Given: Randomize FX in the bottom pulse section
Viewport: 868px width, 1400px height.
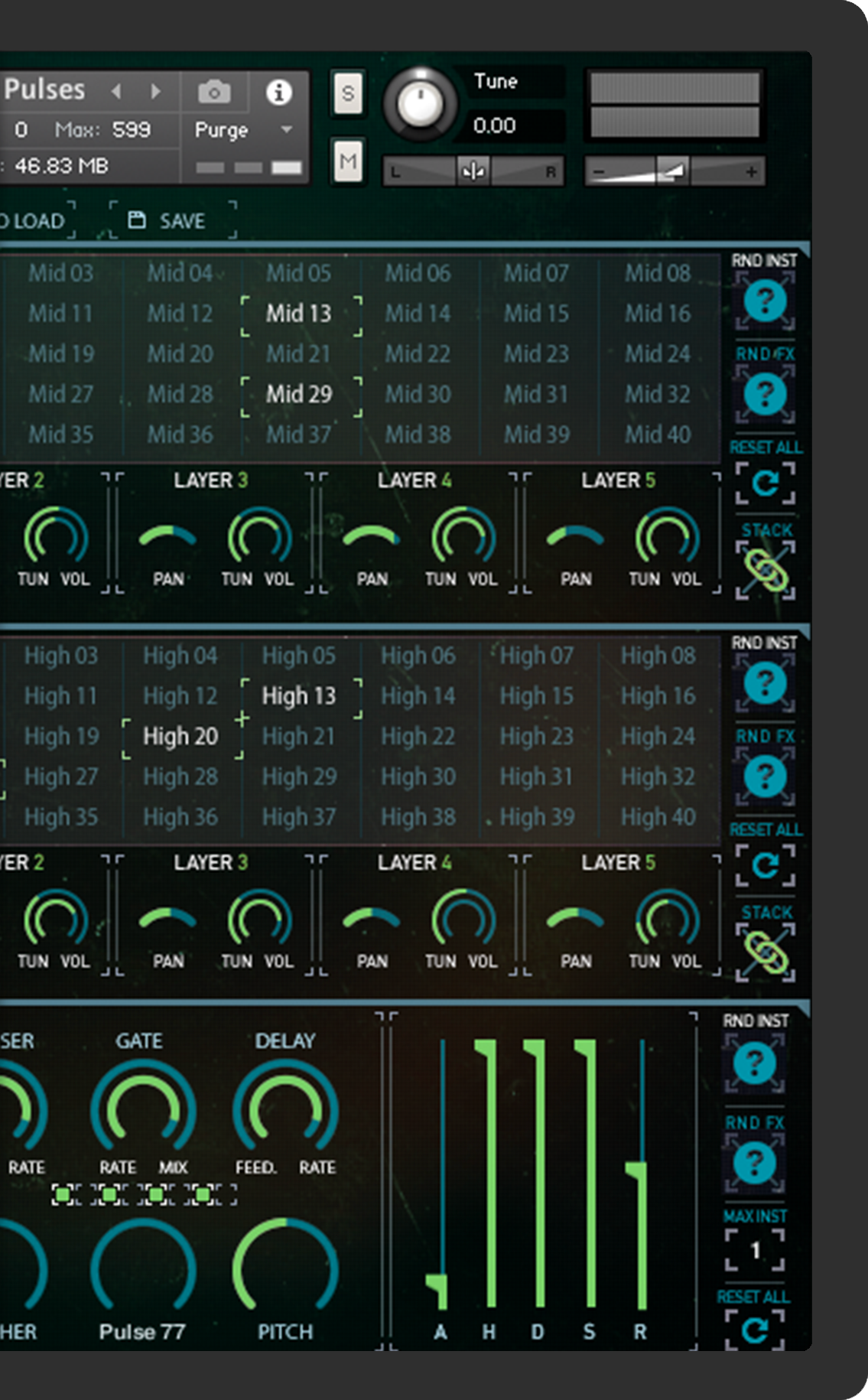Looking at the screenshot, I should (755, 1164).
